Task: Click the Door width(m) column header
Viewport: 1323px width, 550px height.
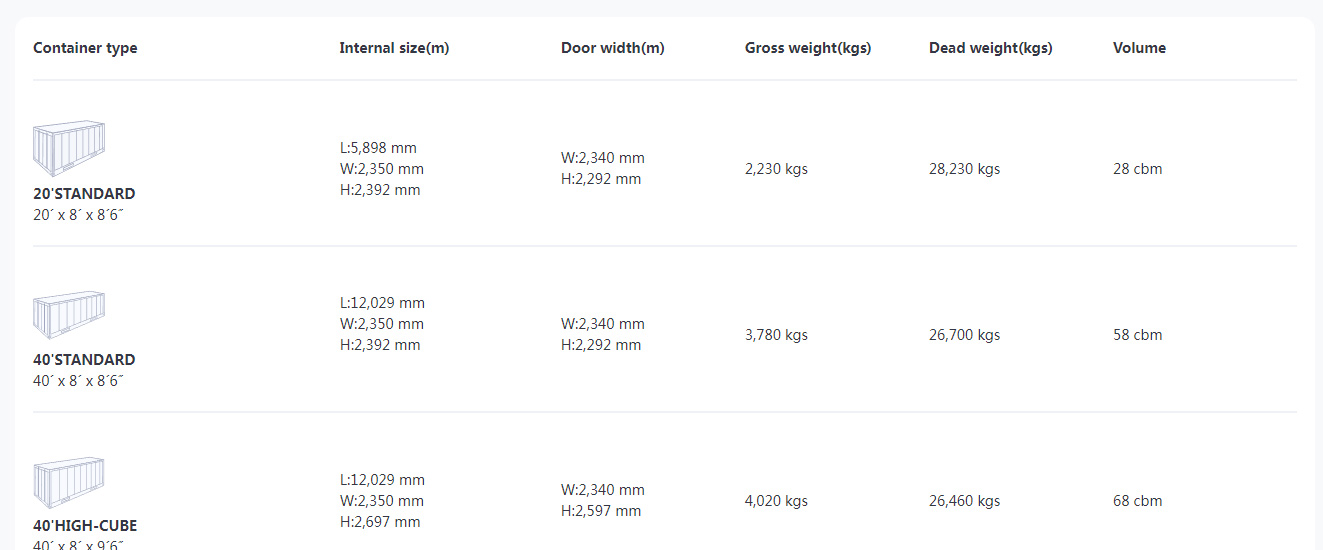Action: pyautogui.click(x=612, y=48)
